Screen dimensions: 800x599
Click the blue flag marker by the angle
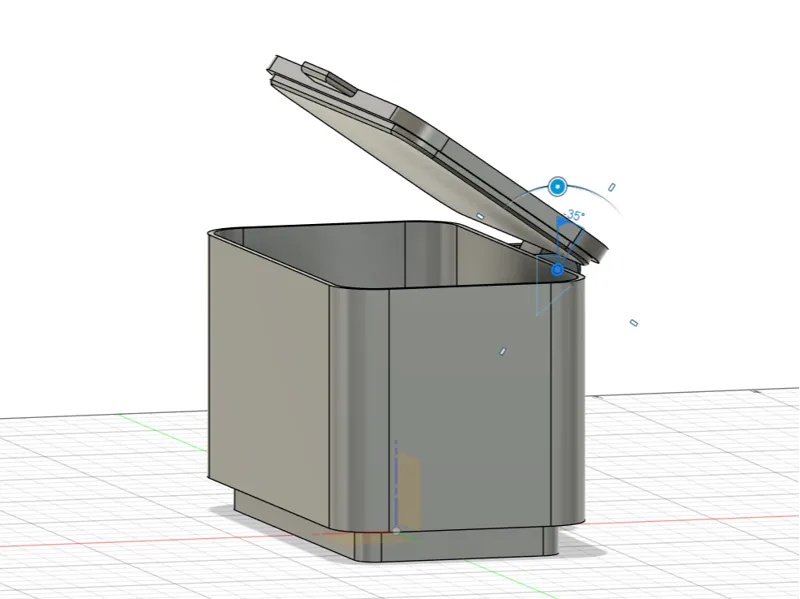click(x=562, y=222)
